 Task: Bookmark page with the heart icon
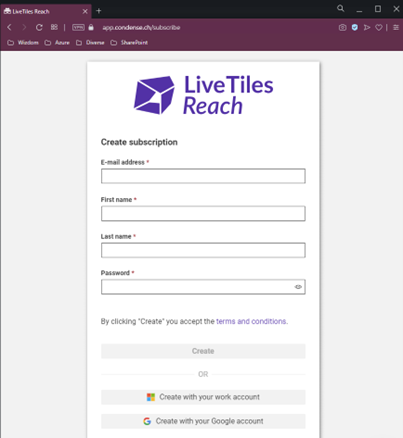[379, 27]
